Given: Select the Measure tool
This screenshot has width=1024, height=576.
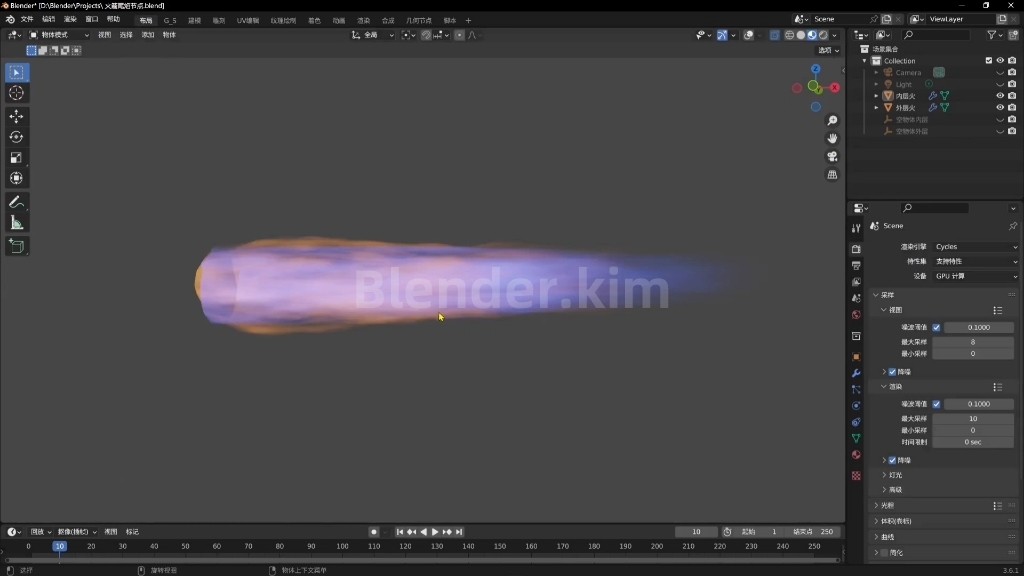Looking at the screenshot, I should coord(16,223).
